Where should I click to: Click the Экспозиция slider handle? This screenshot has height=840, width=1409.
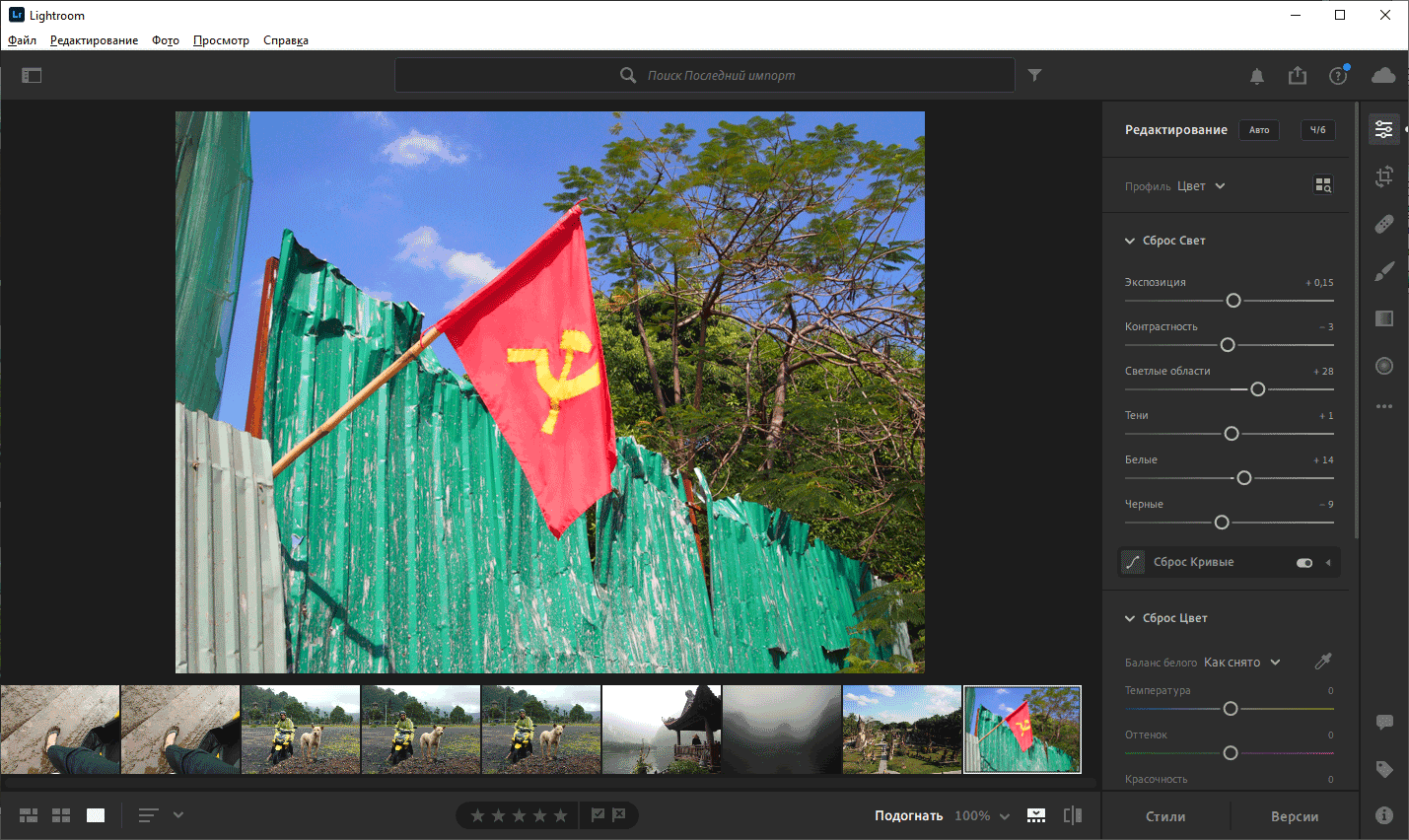[1233, 301]
